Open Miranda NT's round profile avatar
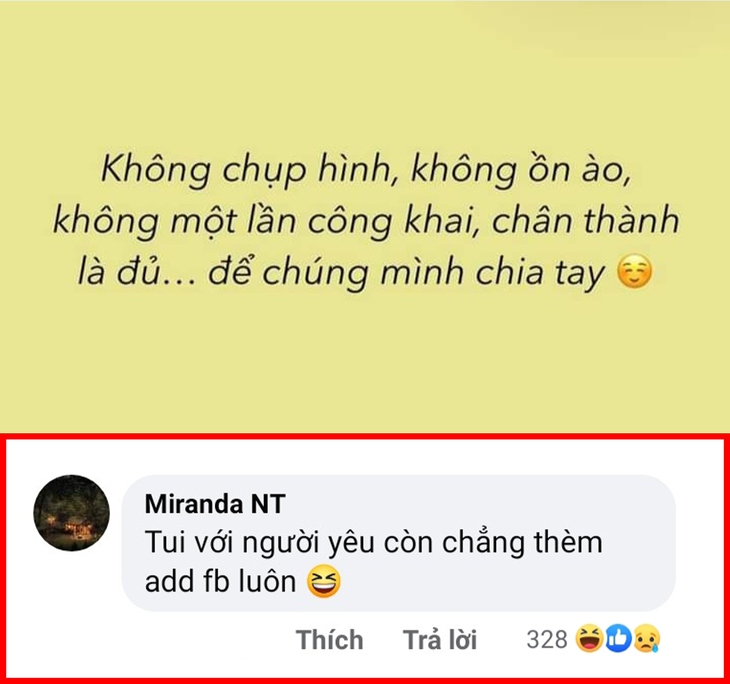Image resolution: width=730 pixels, height=684 pixels. click(x=72, y=513)
